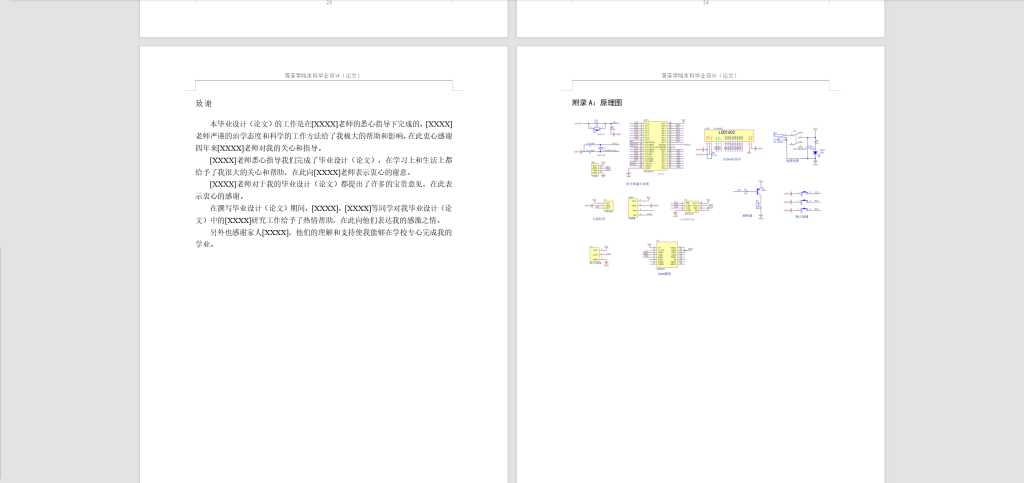This screenshot has height=483, width=1024.
Task: Click the page header above the 附录 A heading
Action: 699,76
